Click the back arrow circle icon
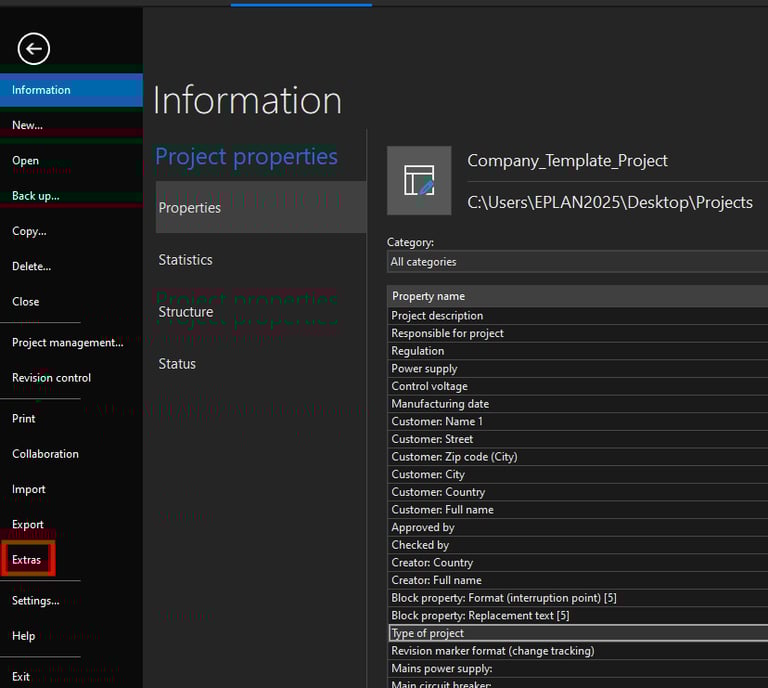The height and width of the screenshot is (688, 768). click(34, 49)
